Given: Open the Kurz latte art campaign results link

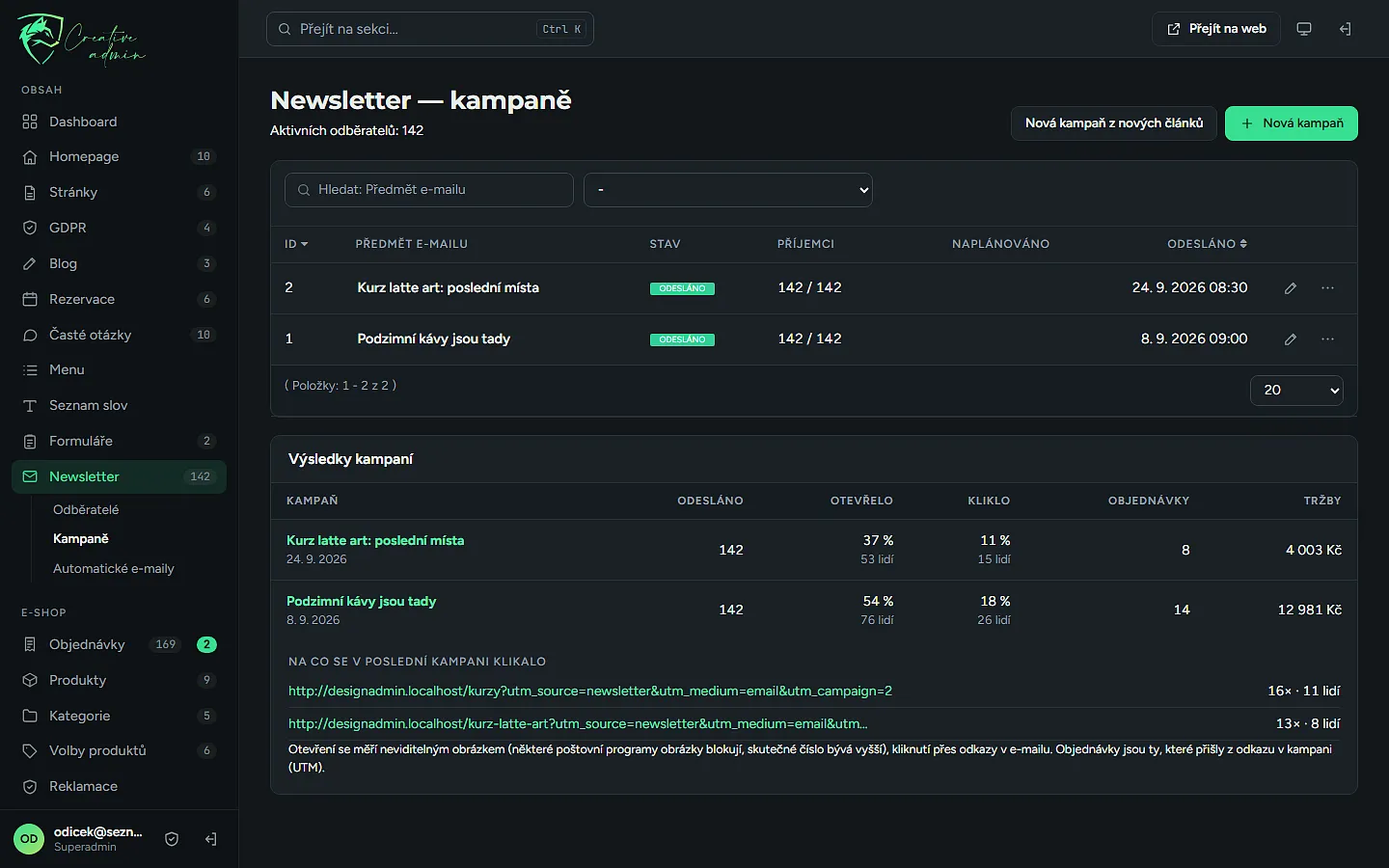Looking at the screenshot, I should point(375,541).
